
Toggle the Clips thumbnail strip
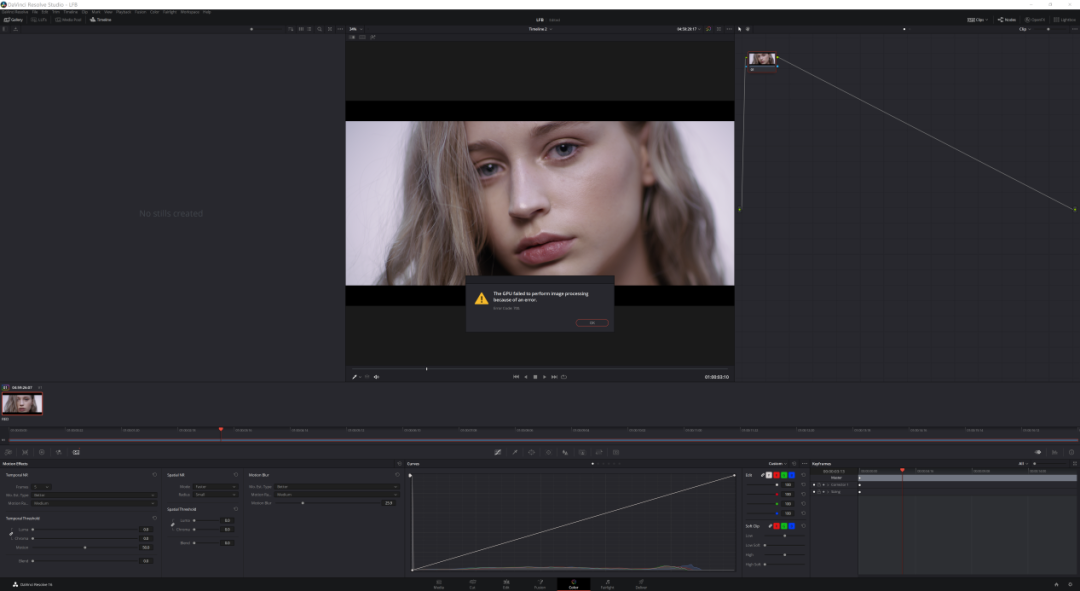tap(977, 20)
